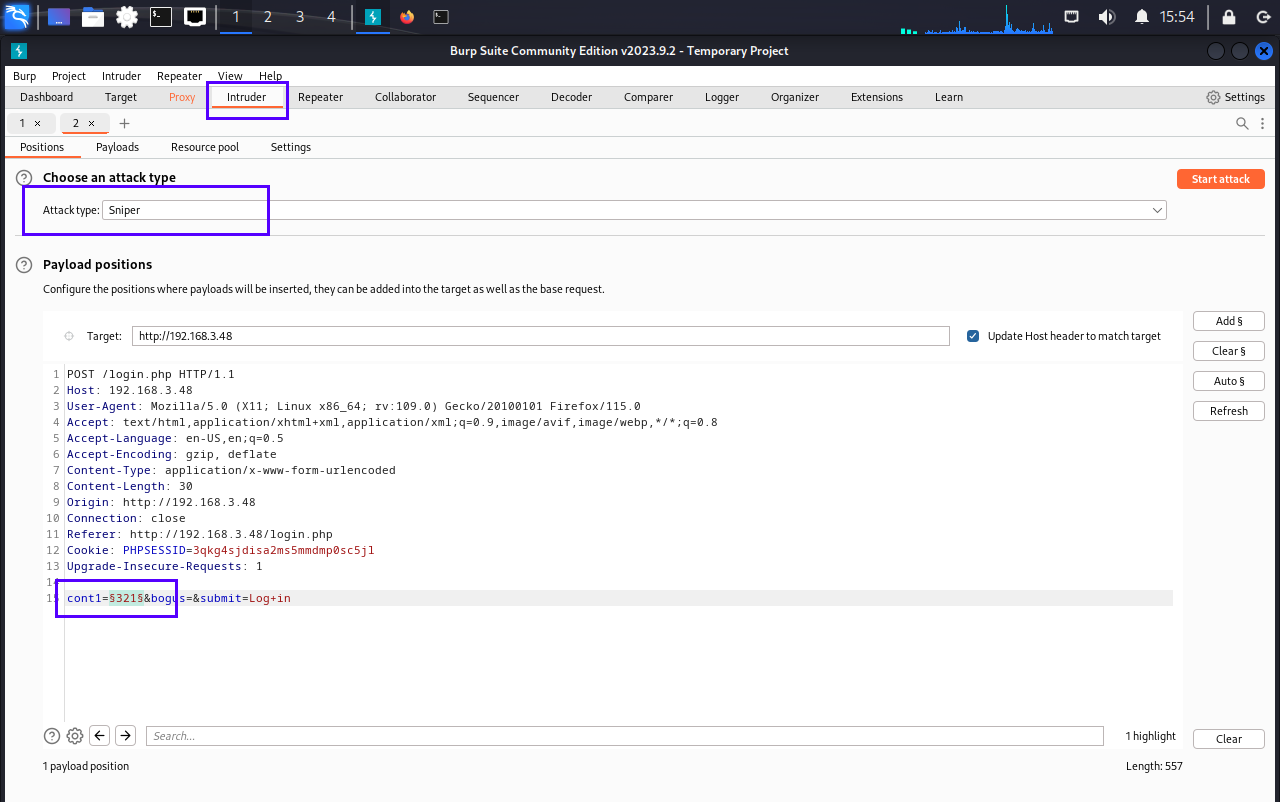The width and height of the screenshot is (1280, 802).
Task: Click the PHPSESSID cookie value
Action: (x=284, y=550)
